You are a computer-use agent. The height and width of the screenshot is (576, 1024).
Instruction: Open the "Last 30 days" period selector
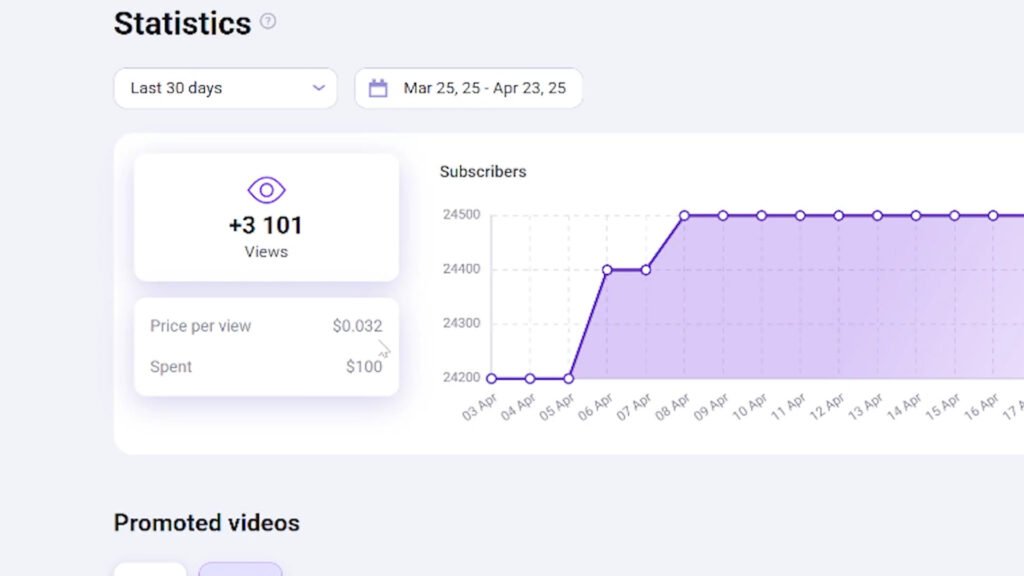pos(225,88)
